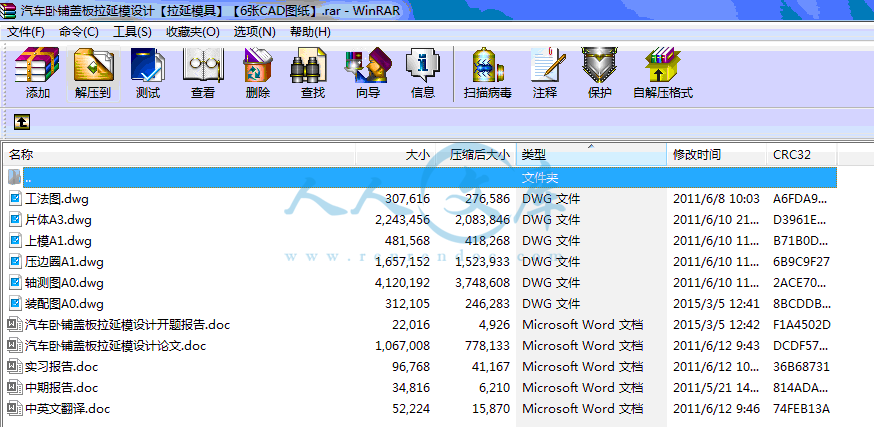This screenshot has height=427, width=874.
Task: Select file name 片体A3.dwg
Action: pyautogui.click(x=58, y=220)
